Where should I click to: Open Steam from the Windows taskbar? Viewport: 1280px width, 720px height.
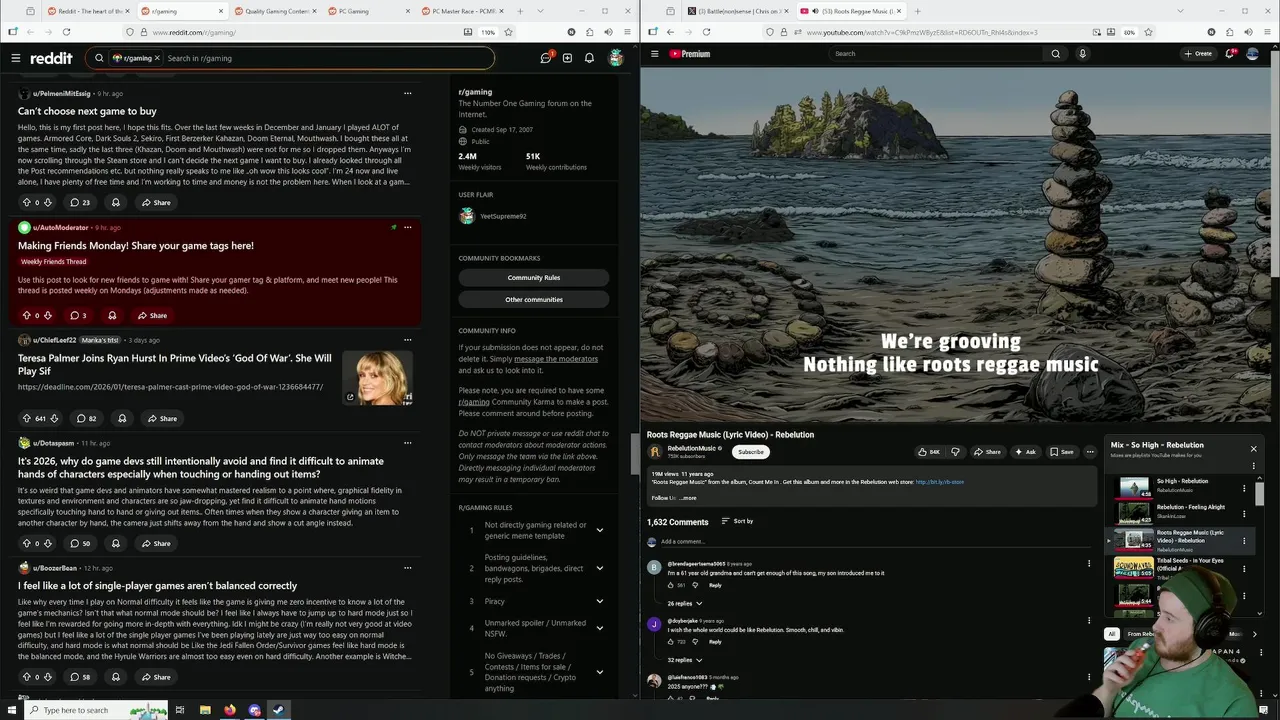pyautogui.click(x=278, y=710)
